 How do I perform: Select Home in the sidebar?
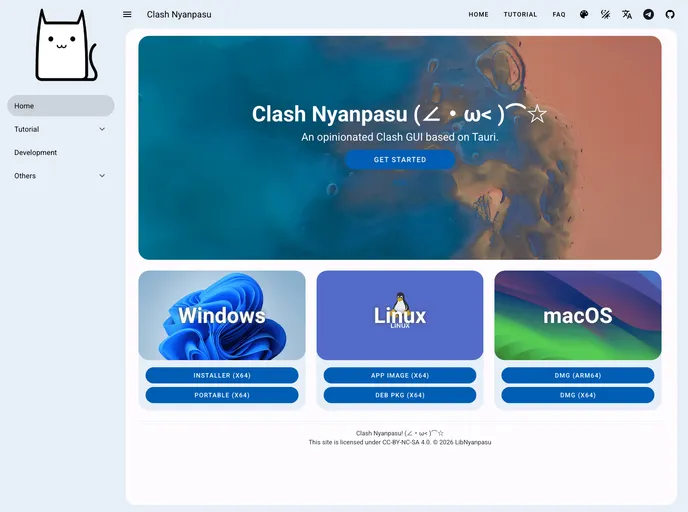61,106
